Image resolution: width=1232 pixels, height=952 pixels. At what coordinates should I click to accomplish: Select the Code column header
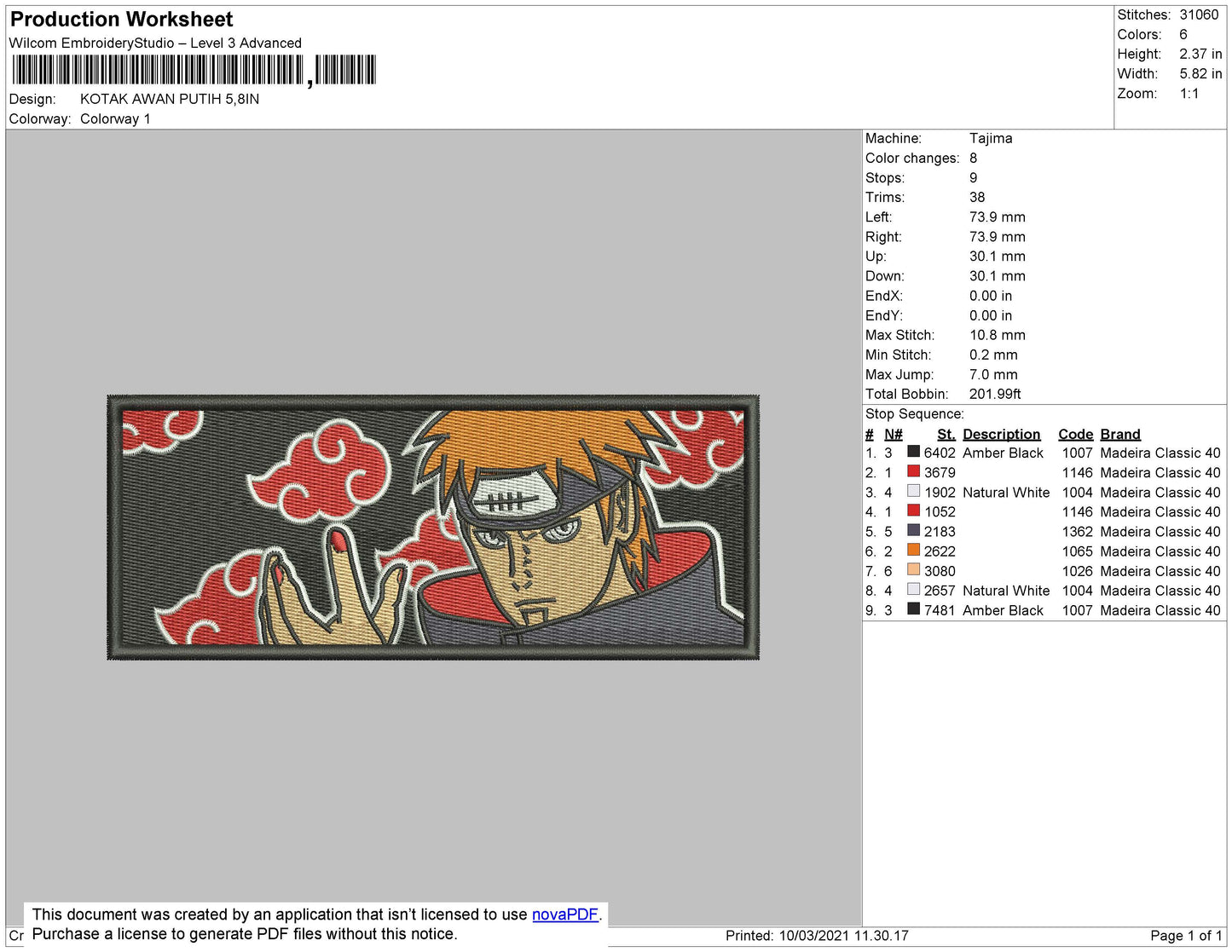coord(1076,434)
